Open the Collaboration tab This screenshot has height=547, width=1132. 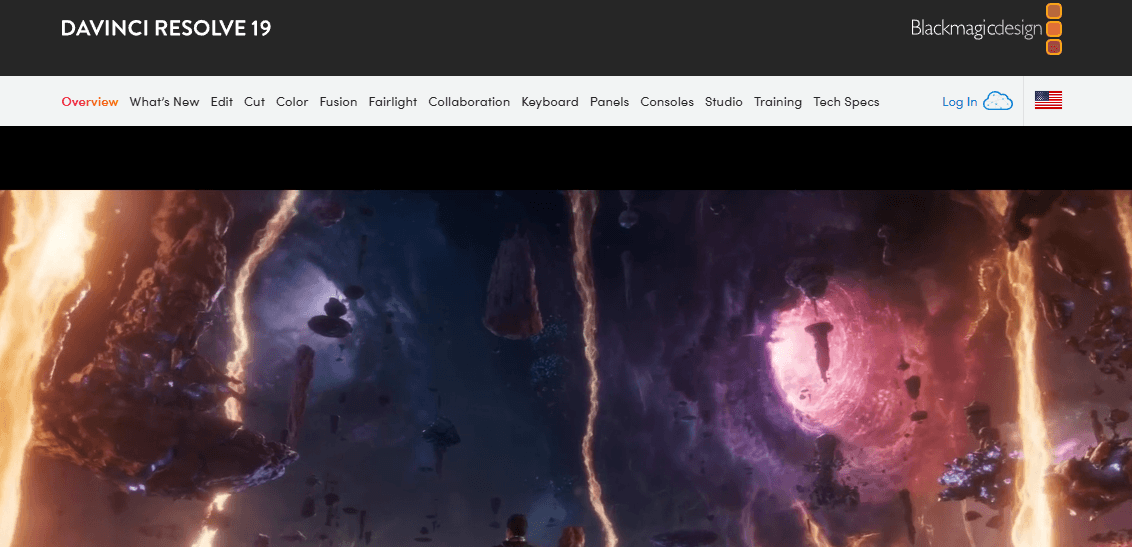pos(469,102)
